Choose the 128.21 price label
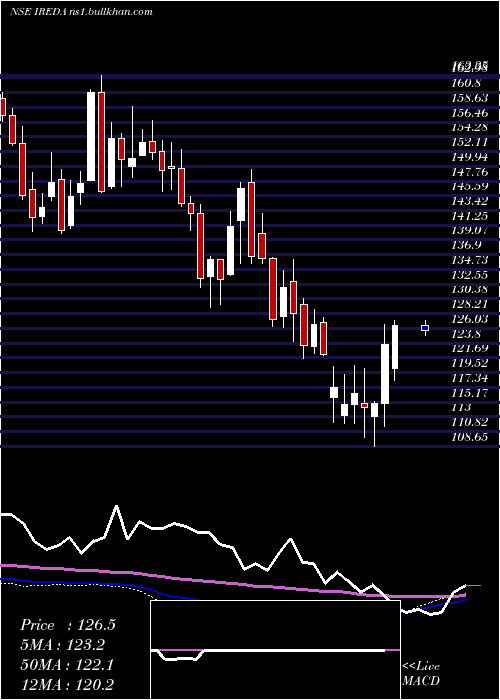This screenshot has height=700, width=500. 469,304
